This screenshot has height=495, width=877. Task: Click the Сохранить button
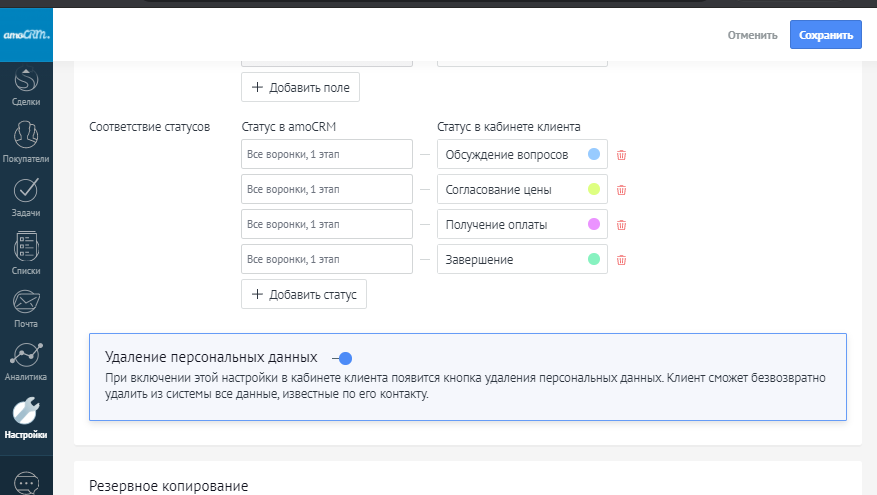point(825,35)
